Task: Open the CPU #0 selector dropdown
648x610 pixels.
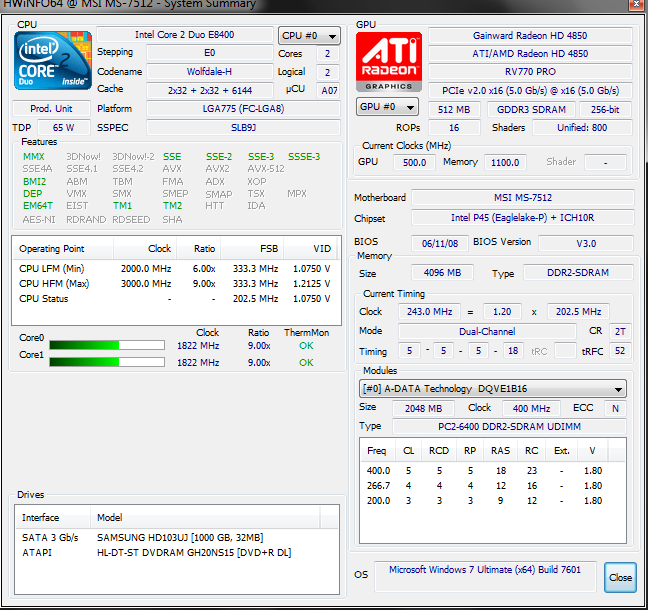Action: [x=309, y=36]
